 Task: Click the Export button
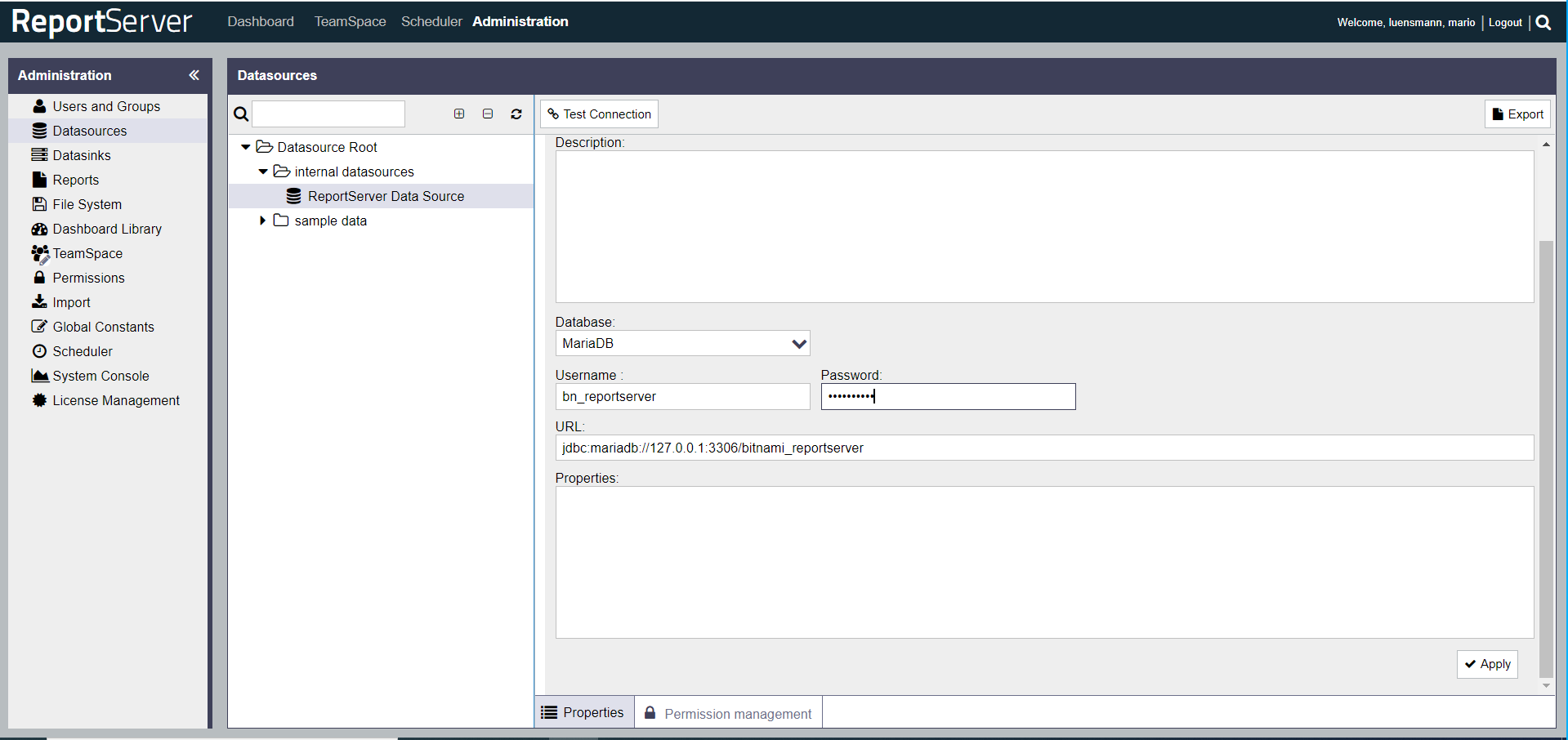[x=1517, y=114]
